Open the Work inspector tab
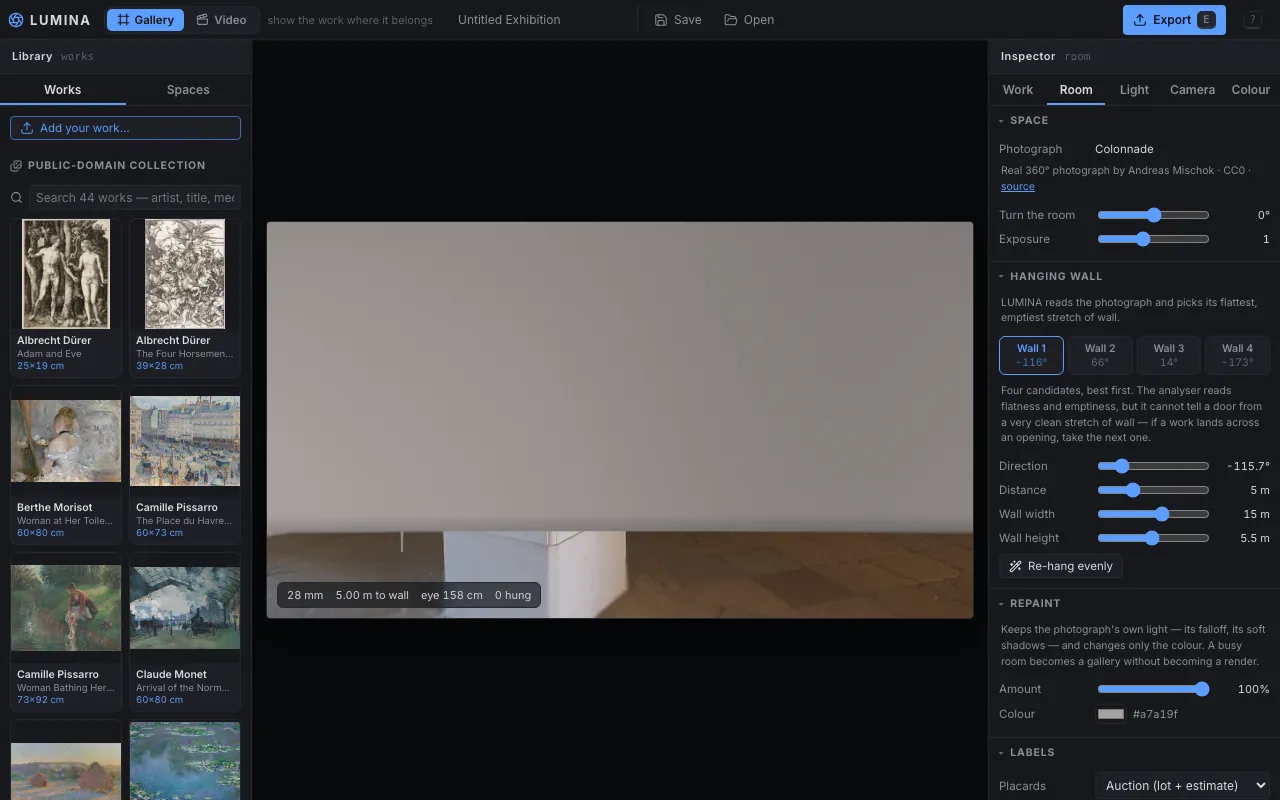 pos(1018,90)
